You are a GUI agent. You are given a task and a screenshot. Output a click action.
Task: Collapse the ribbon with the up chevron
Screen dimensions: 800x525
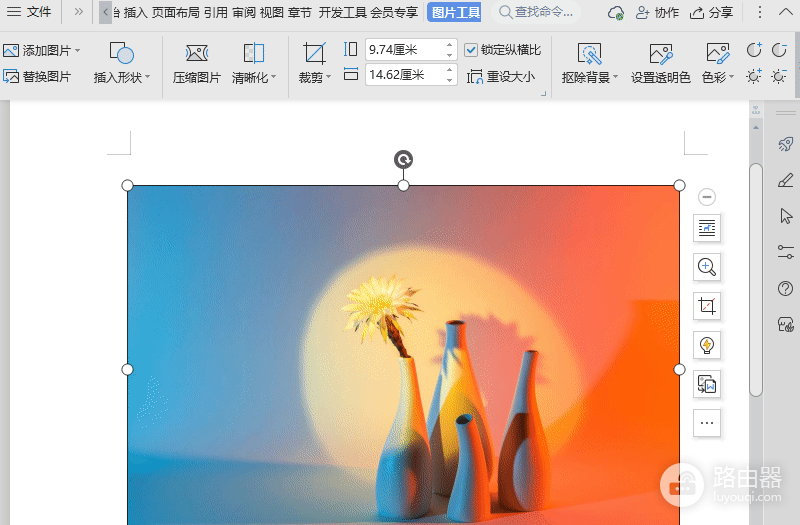(x=786, y=12)
